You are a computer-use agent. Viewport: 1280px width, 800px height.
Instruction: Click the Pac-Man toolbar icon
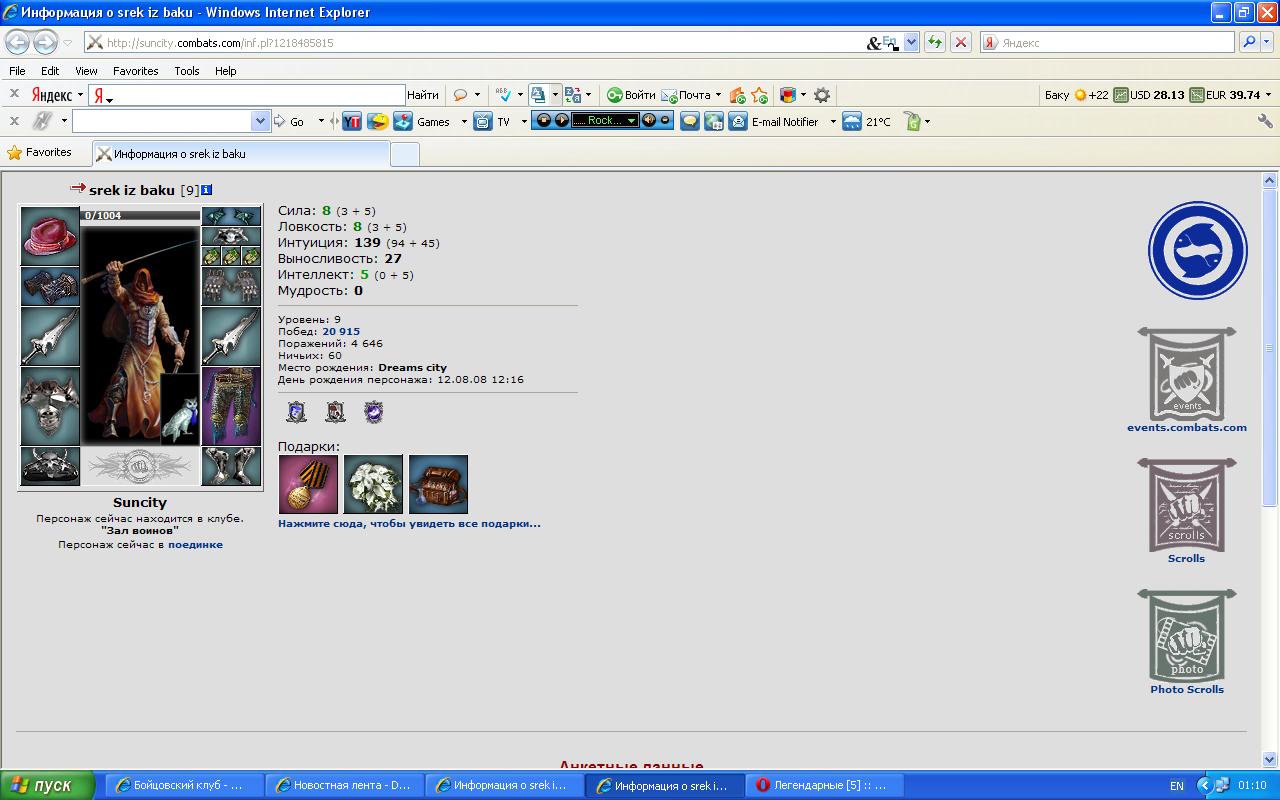pos(378,121)
